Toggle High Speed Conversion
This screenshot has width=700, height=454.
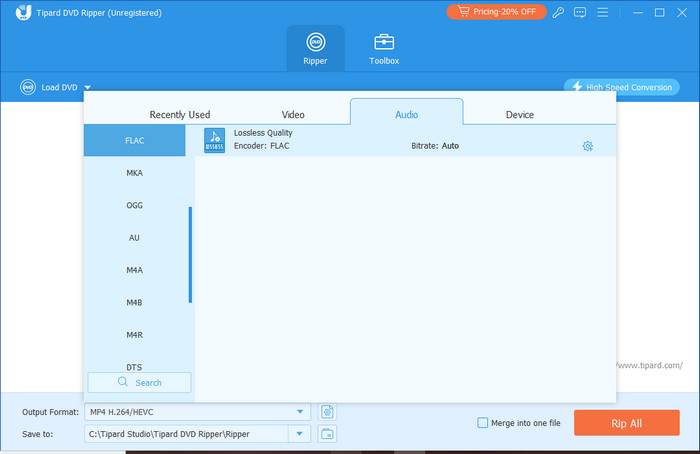click(x=621, y=87)
